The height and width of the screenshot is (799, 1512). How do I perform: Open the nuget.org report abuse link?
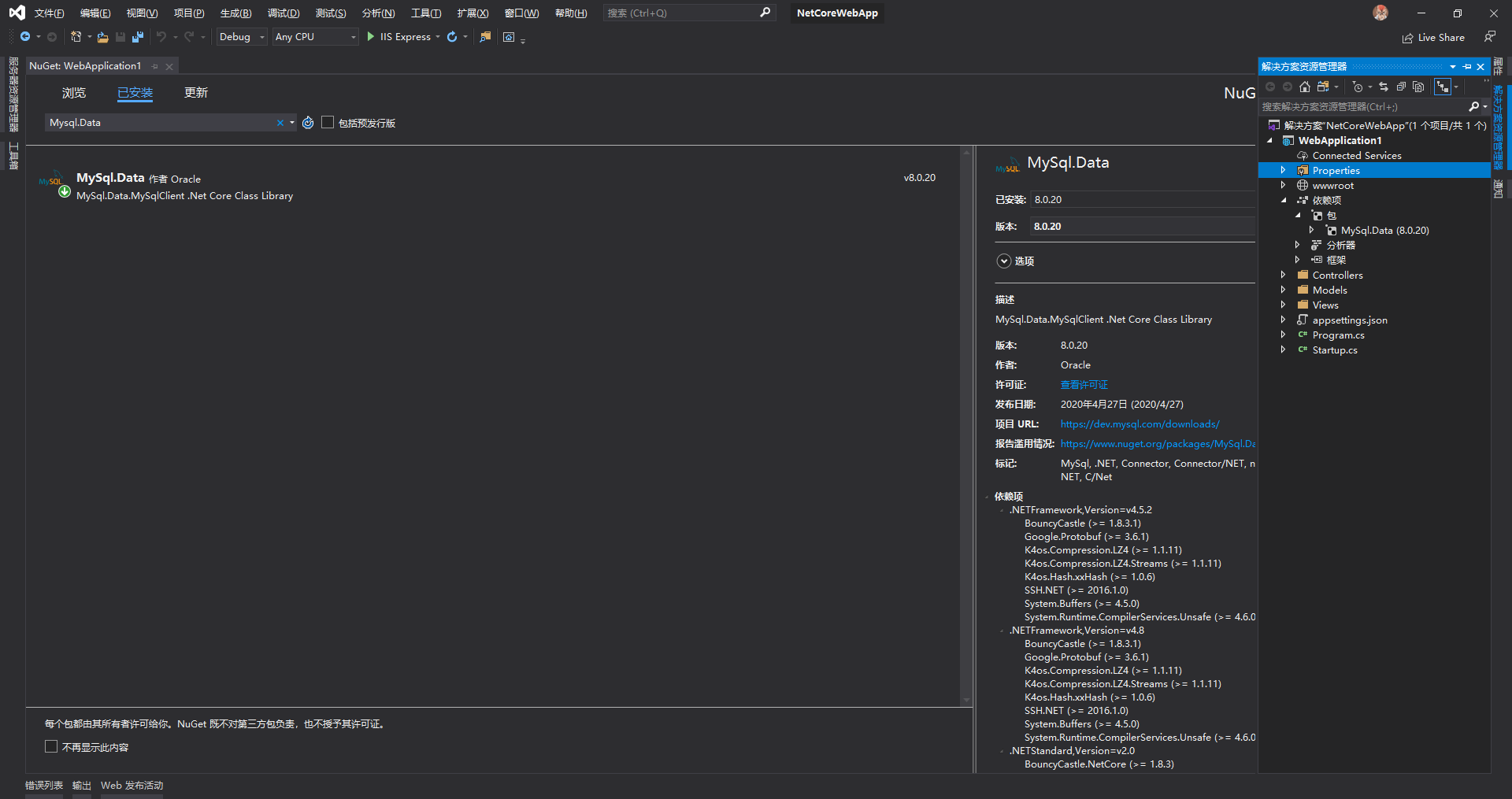tap(1158, 444)
